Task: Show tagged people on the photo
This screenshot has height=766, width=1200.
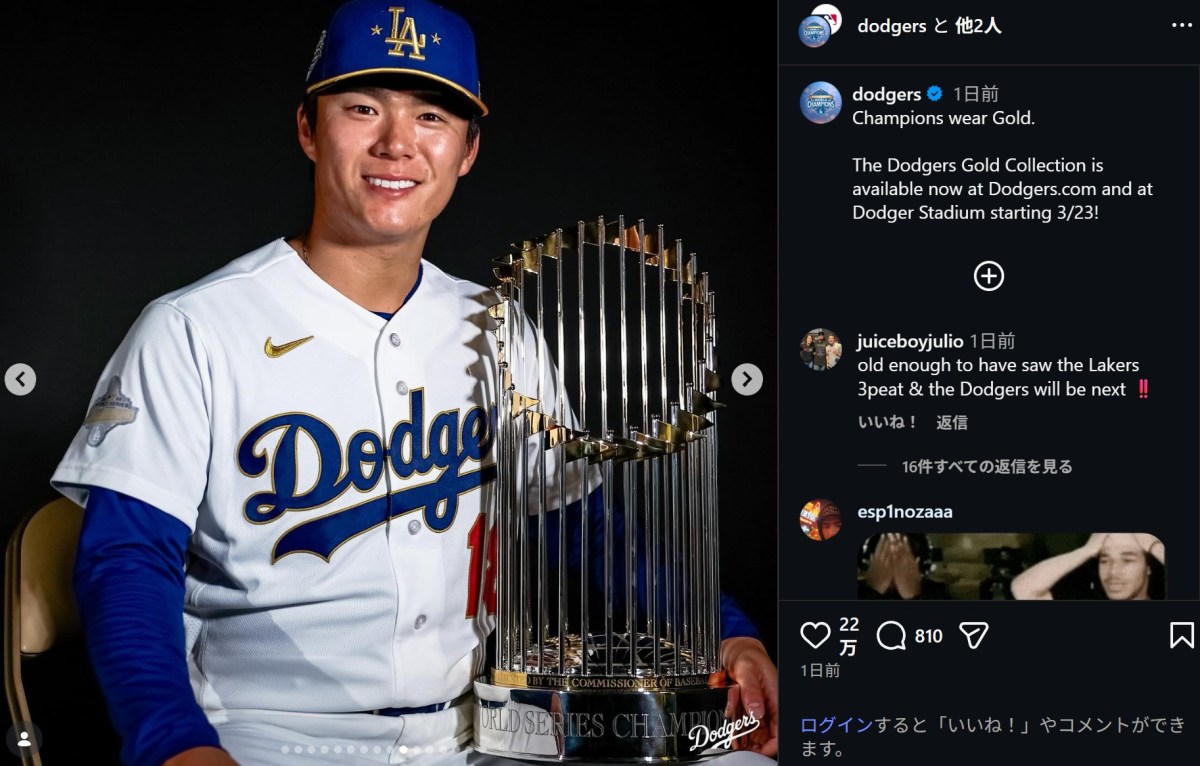Action: (x=24, y=739)
